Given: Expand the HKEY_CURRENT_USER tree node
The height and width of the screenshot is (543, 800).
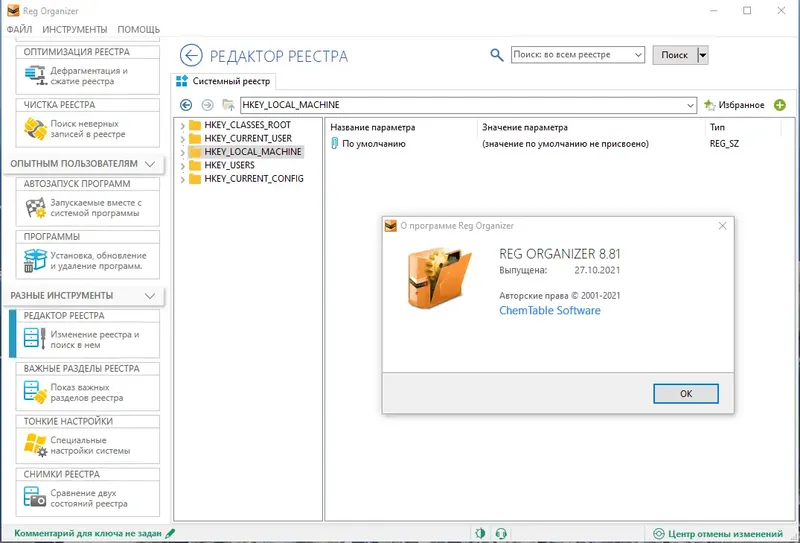Looking at the screenshot, I should (182, 139).
